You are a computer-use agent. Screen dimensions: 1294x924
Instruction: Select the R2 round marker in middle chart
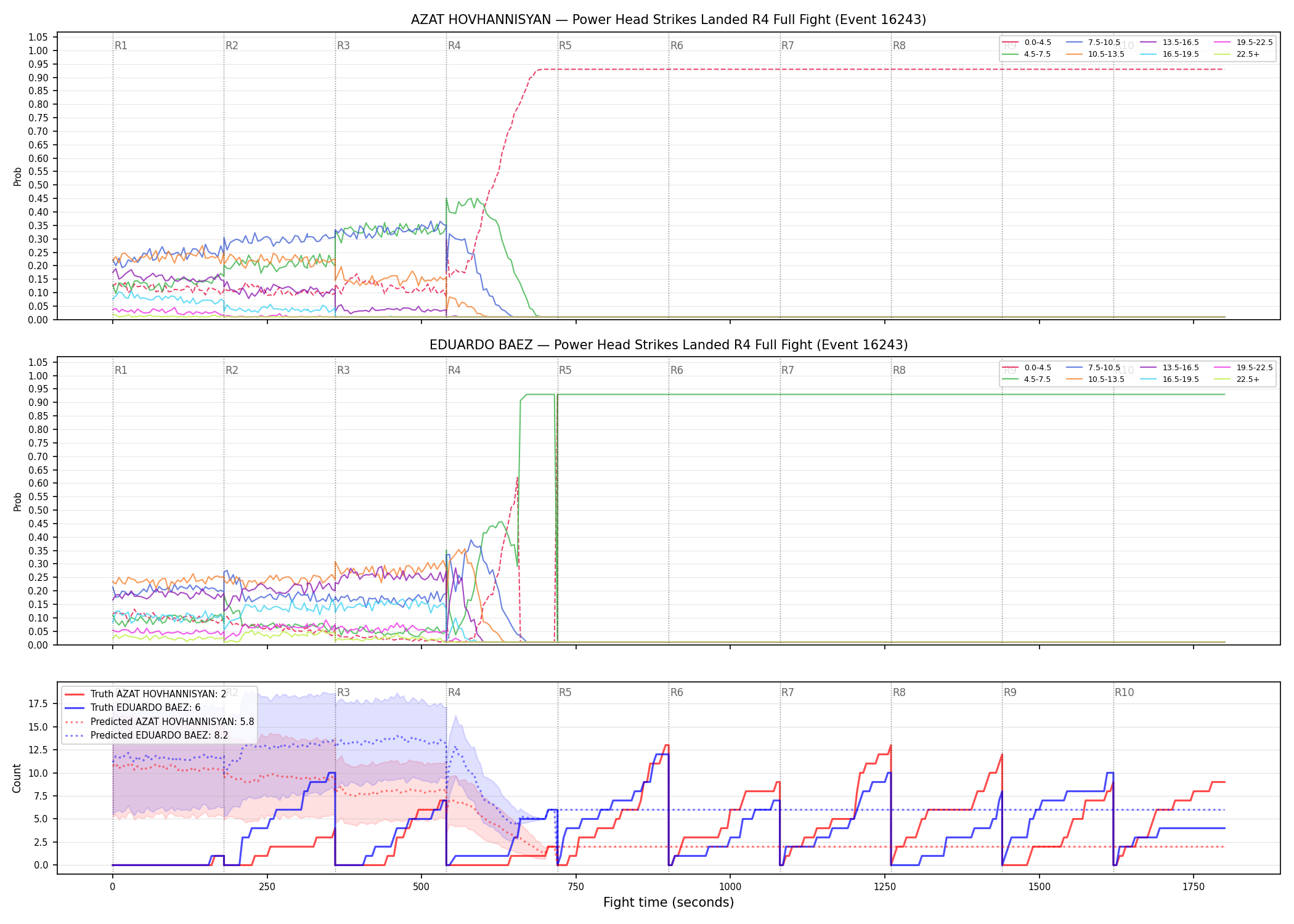(232, 370)
